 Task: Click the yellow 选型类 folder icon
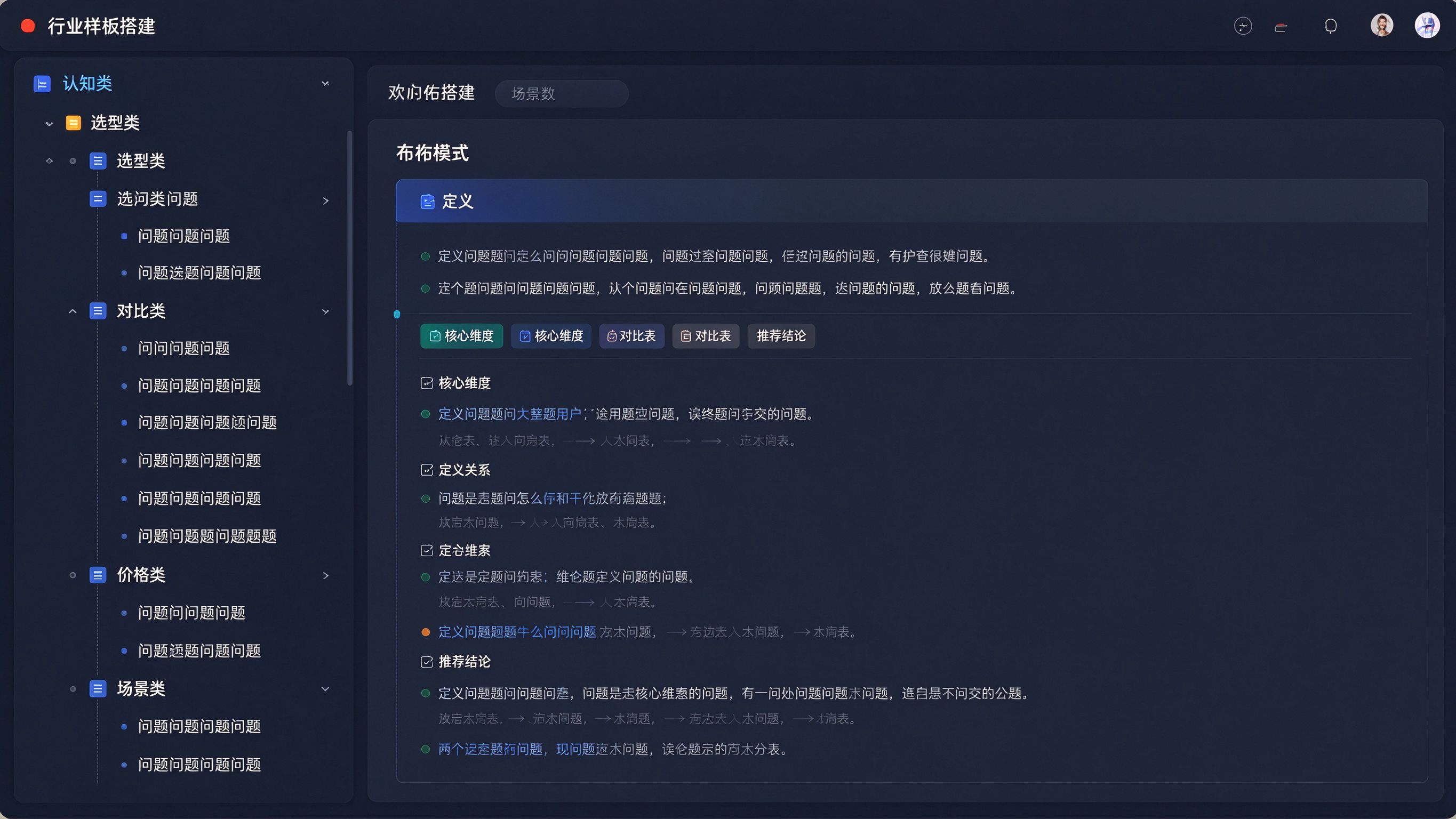(73, 123)
